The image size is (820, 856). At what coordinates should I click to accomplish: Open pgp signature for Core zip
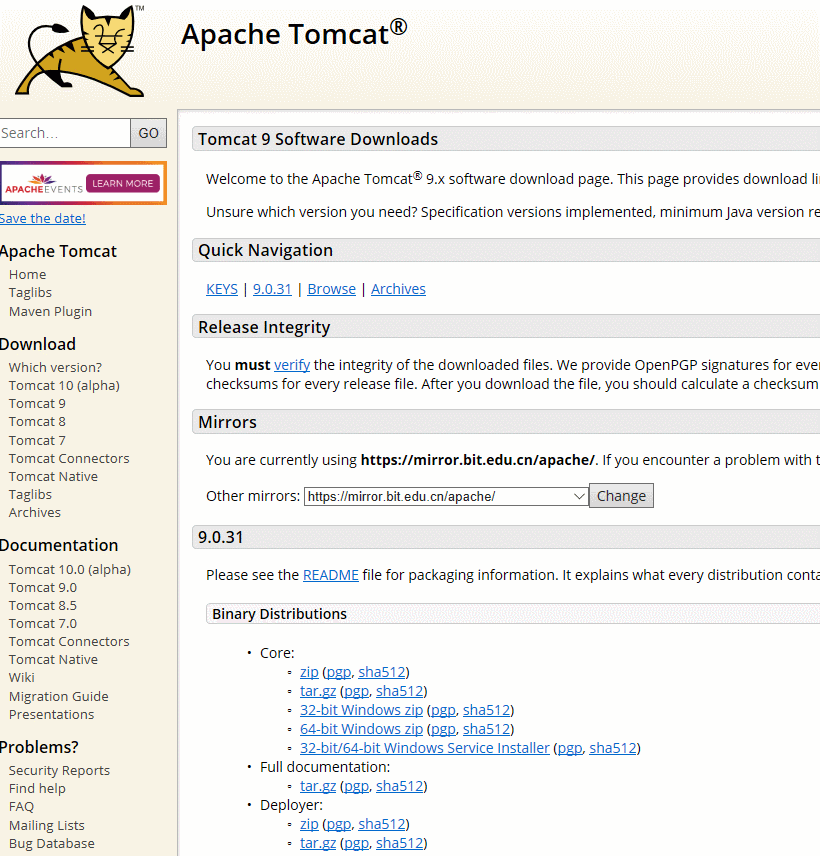click(338, 673)
